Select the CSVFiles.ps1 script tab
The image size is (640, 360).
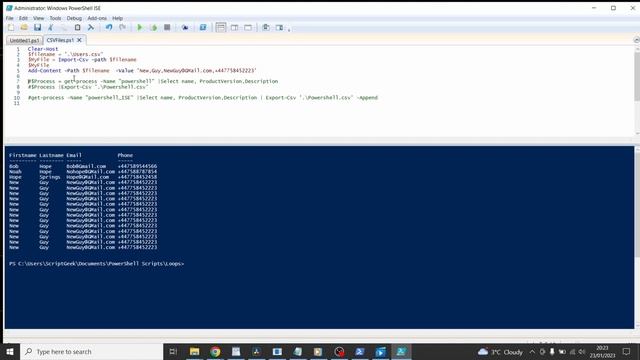coord(60,40)
